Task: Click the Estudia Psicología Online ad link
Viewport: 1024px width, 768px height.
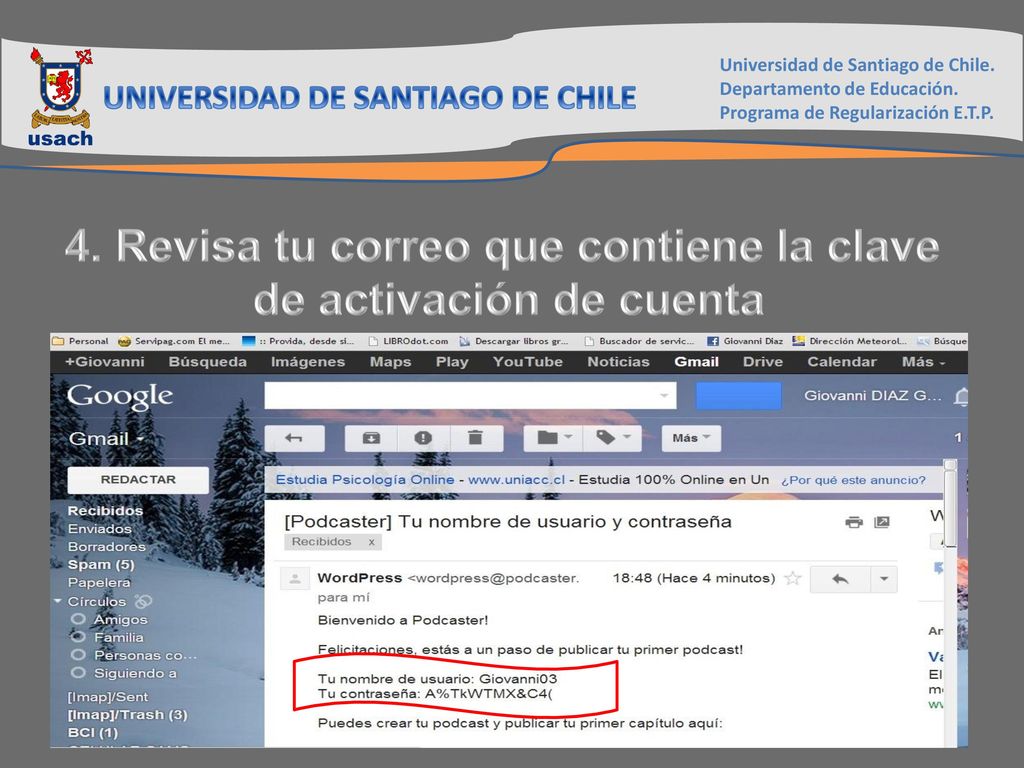Action: pyautogui.click(x=365, y=480)
